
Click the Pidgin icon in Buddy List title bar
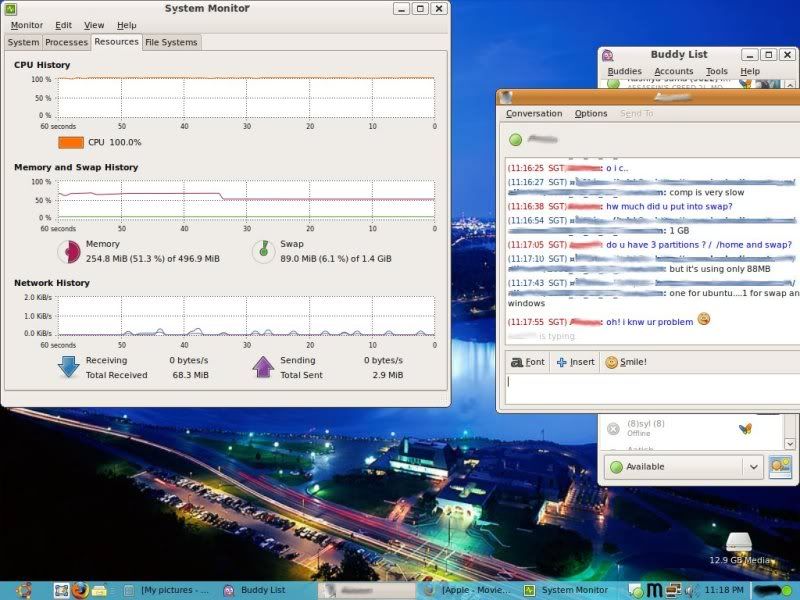(607, 55)
